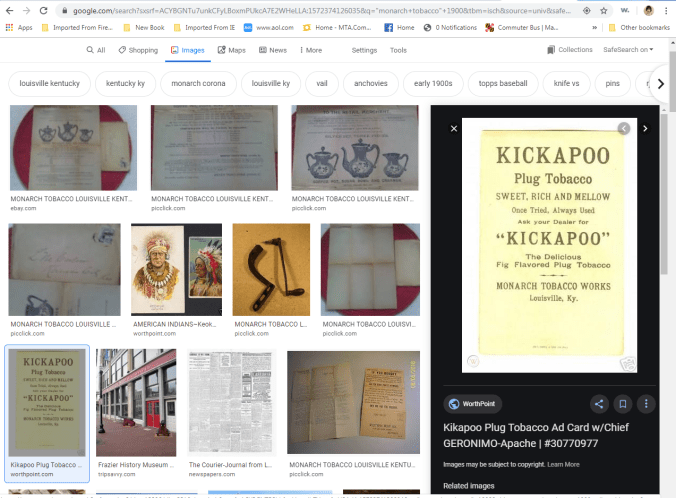Select the Images tab

(188, 50)
